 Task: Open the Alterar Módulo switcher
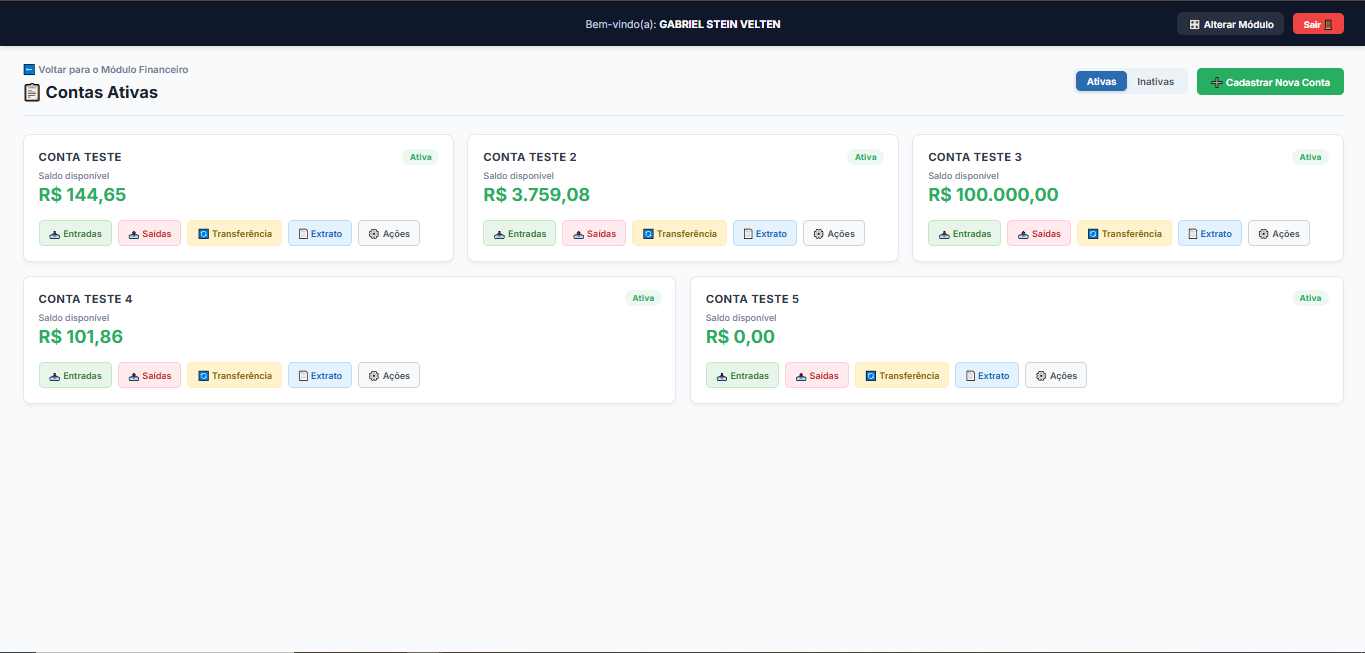[x=1230, y=24]
